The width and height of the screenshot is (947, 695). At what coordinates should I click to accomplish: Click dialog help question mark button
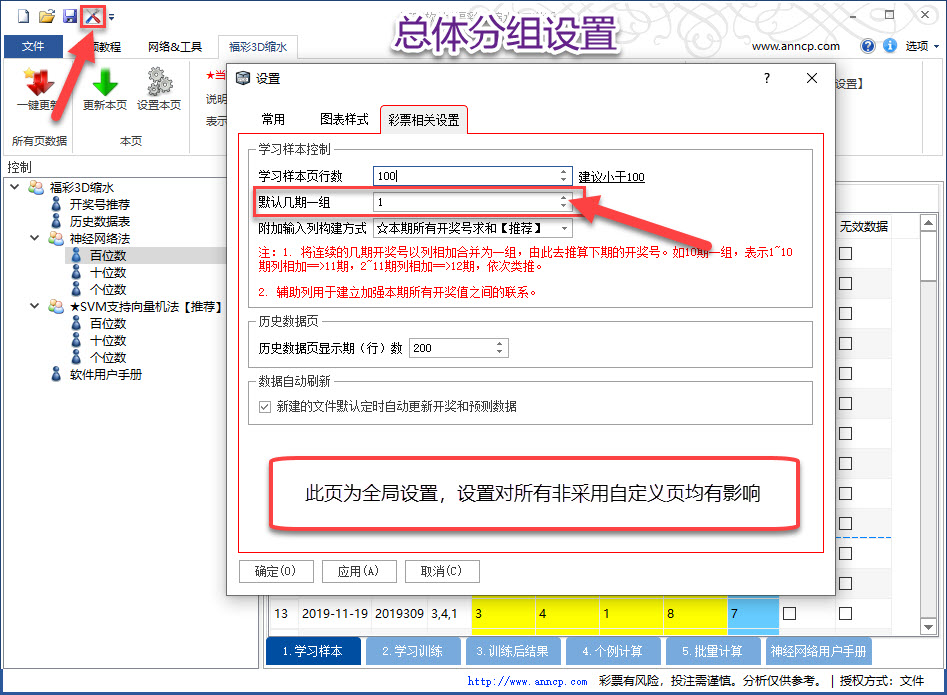click(766, 78)
